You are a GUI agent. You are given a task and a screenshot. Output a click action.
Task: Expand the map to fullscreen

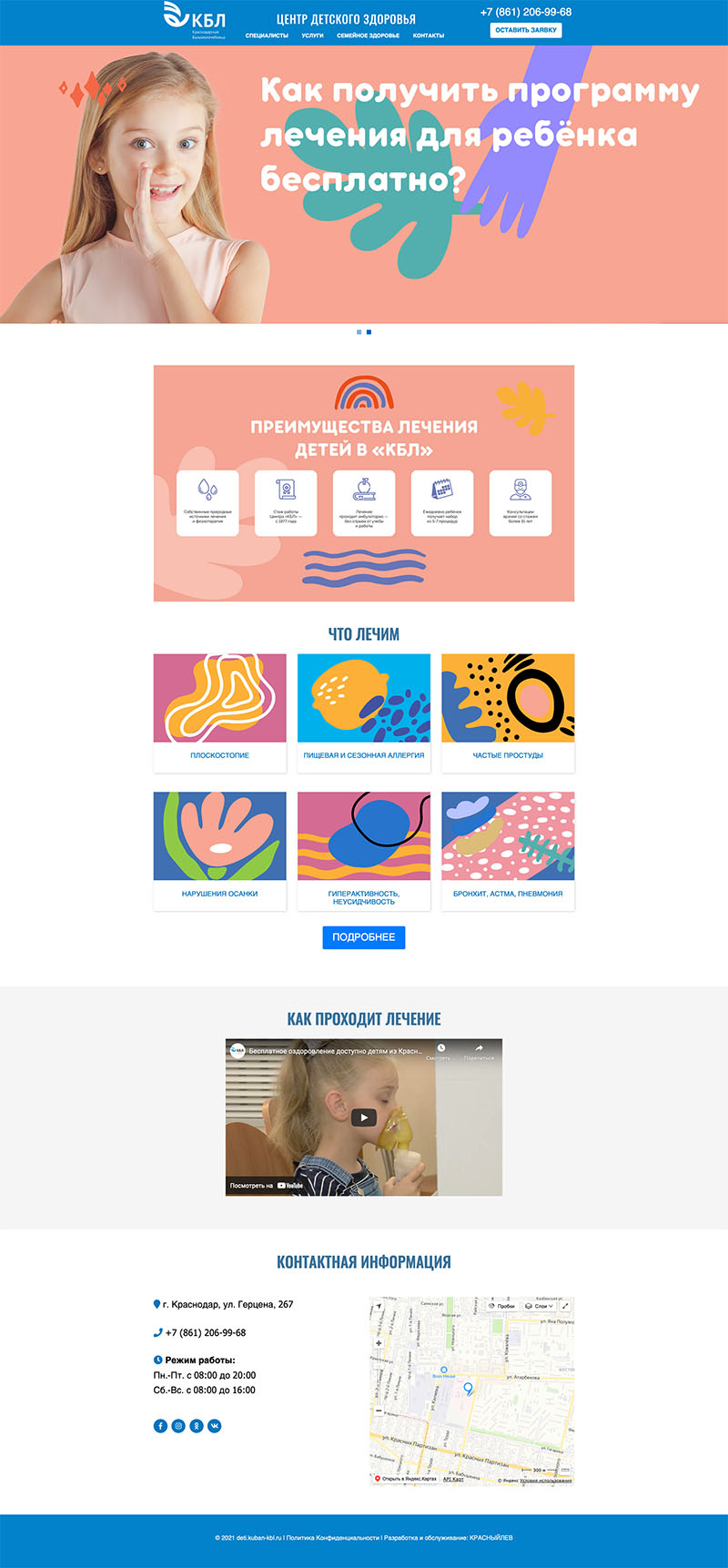pyautogui.click(x=565, y=1306)
